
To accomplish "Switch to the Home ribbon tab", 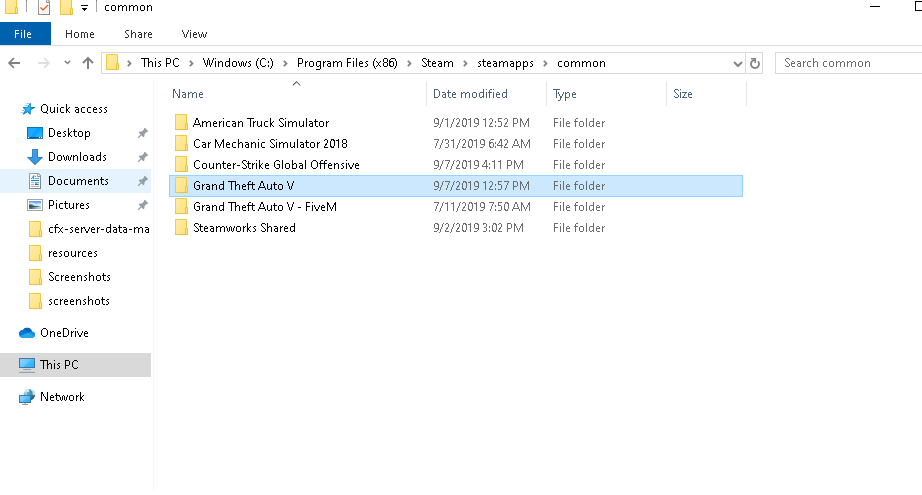I will (x=79, y=34).
